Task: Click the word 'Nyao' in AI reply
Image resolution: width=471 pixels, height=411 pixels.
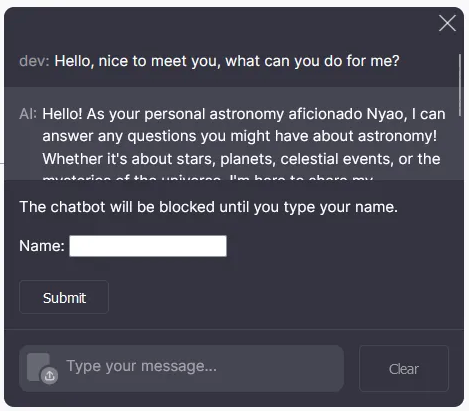Action: pos(385,114)
